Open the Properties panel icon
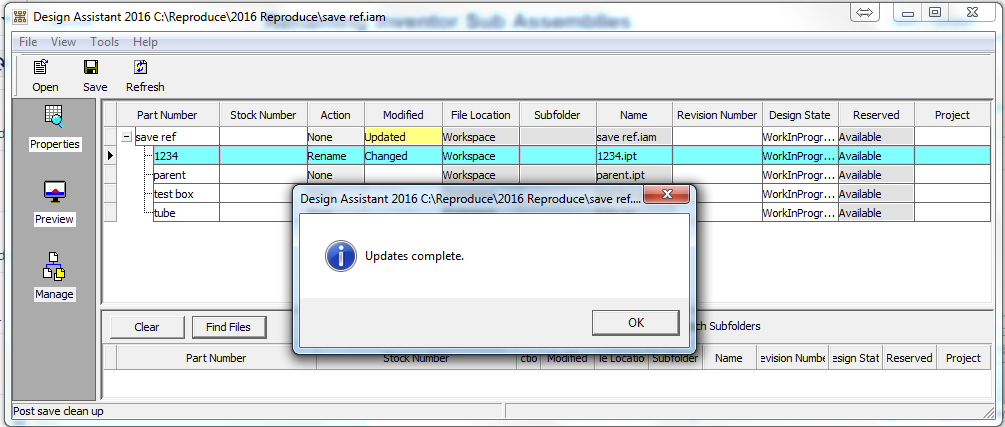 coord(54,116)
